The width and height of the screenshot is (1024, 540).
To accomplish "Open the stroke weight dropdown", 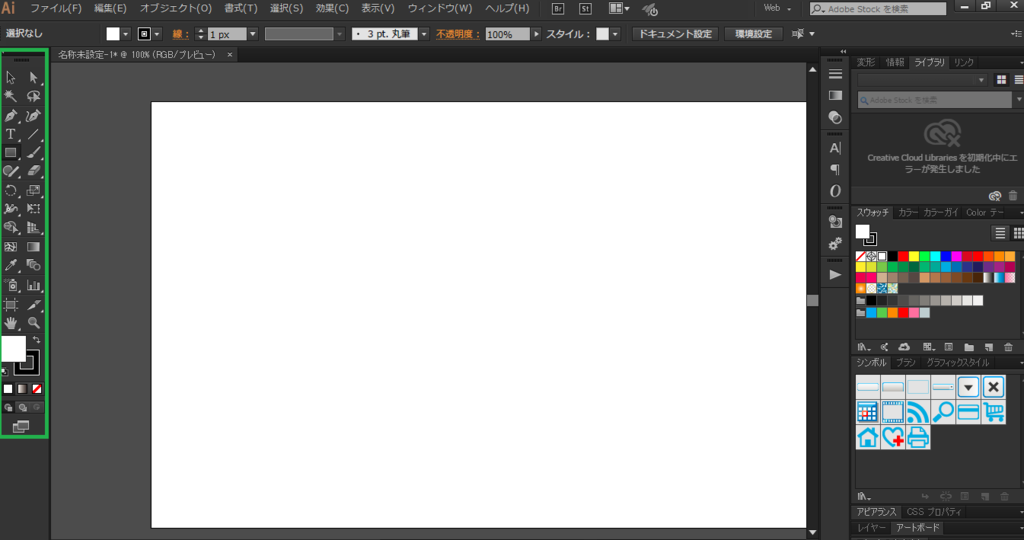I will tap(253, 34).
